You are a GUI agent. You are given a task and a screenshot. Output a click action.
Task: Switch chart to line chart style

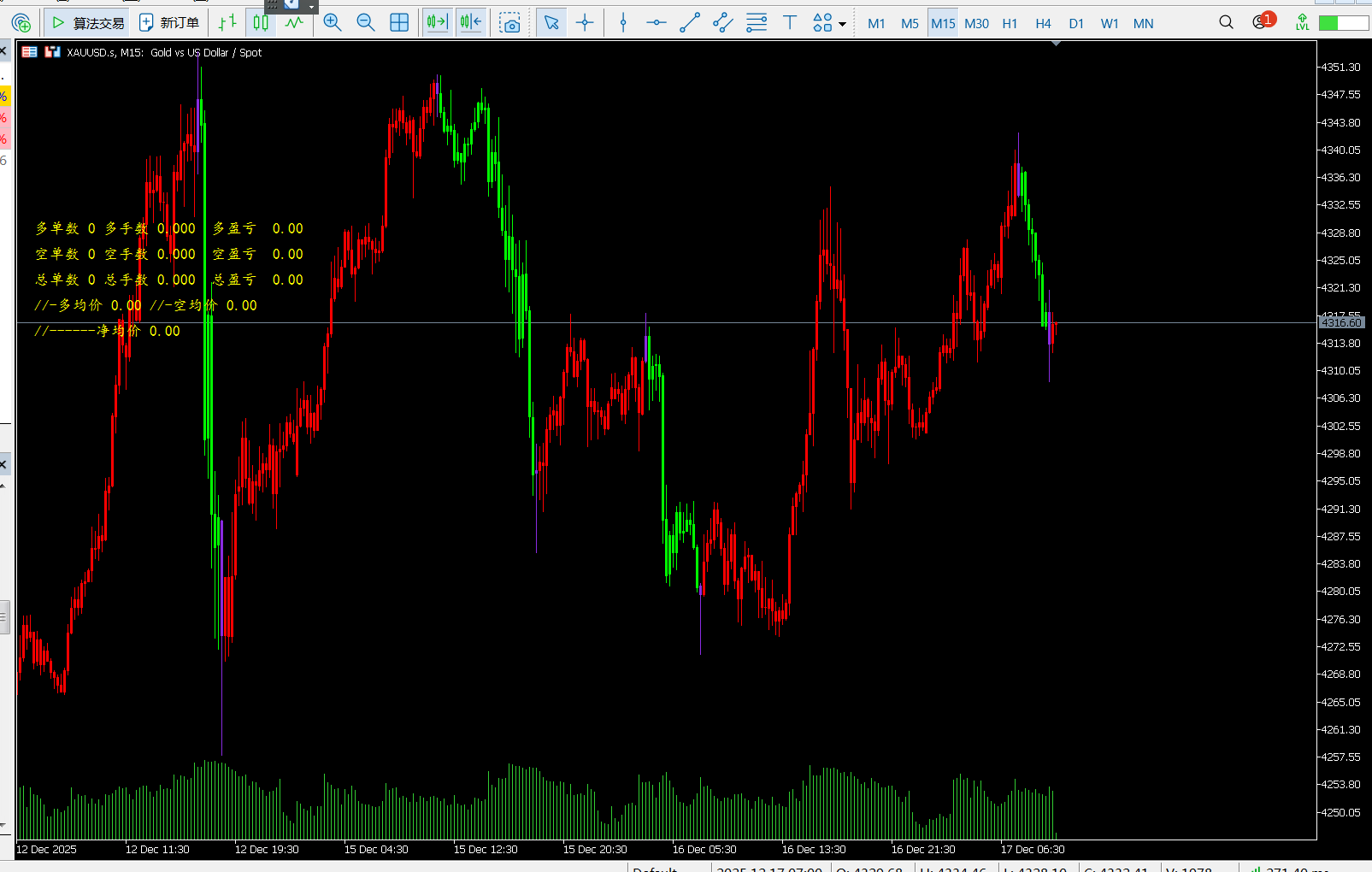(294, 23)
